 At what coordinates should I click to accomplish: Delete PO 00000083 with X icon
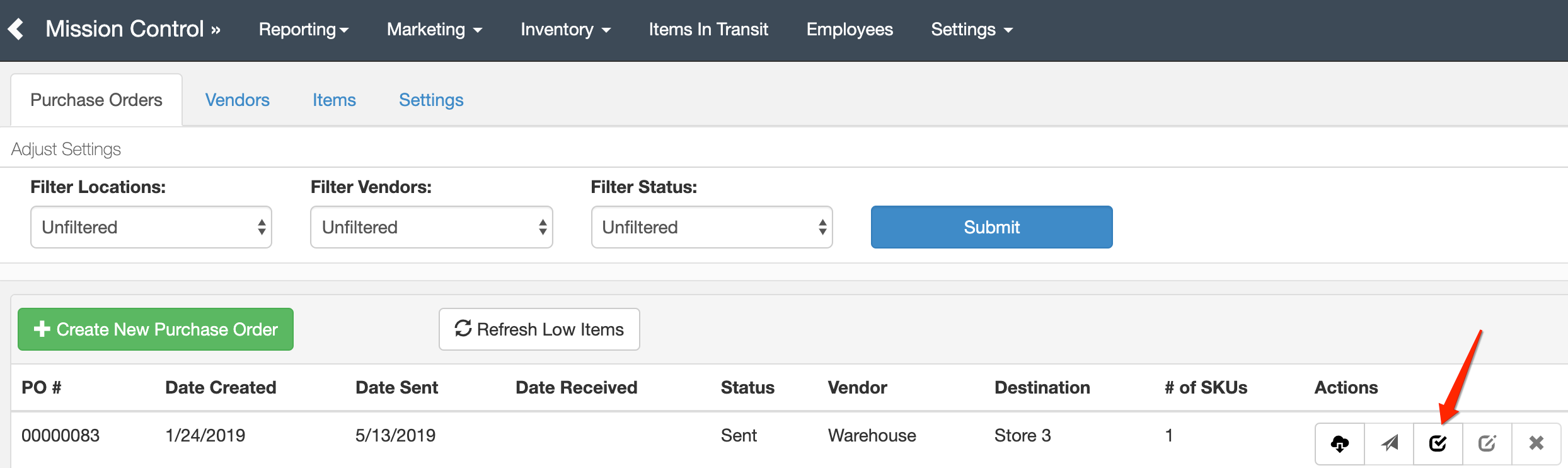[x=1536, y=443]
